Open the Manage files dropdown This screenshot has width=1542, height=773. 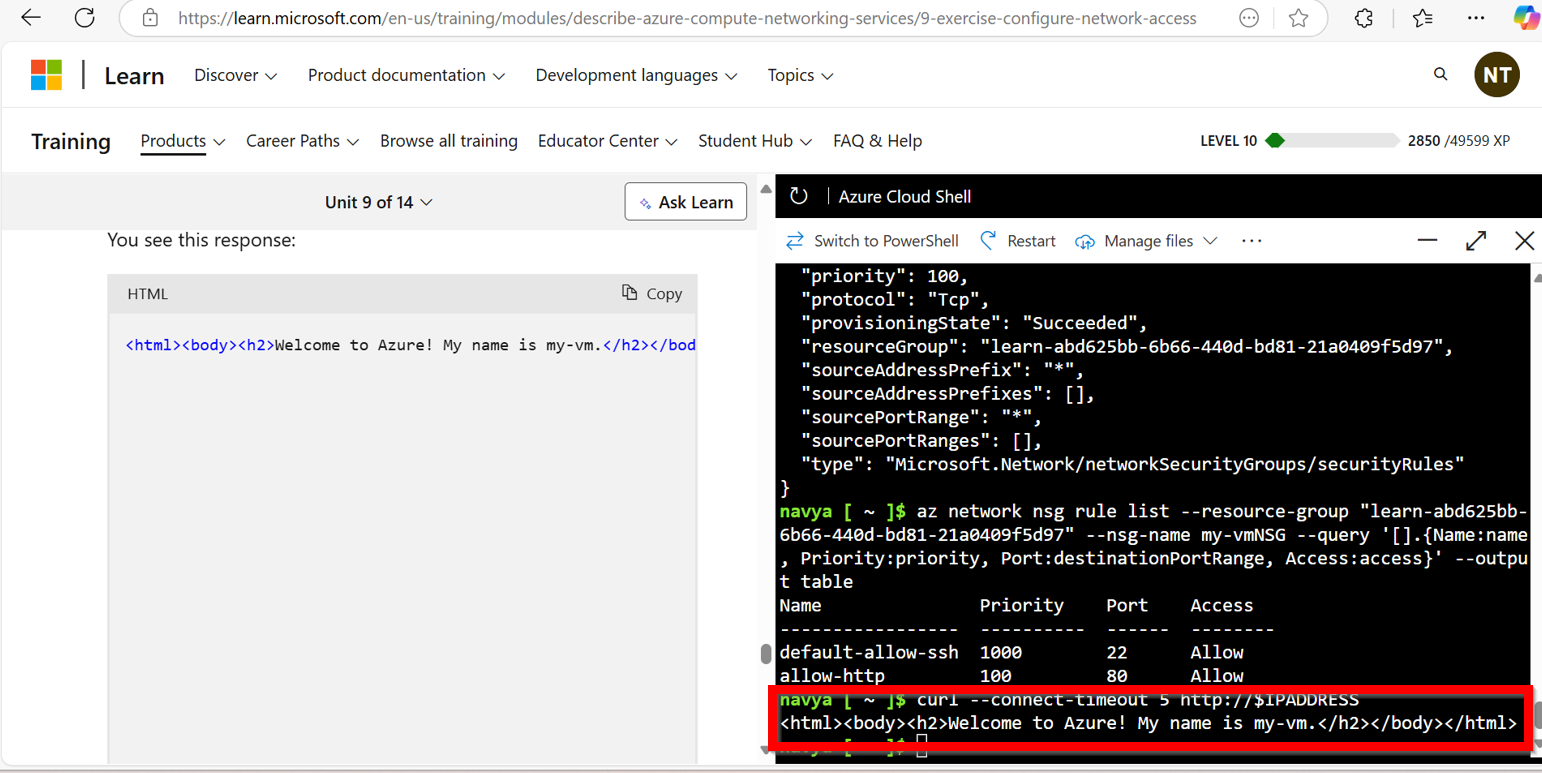tap(1146, 241)
